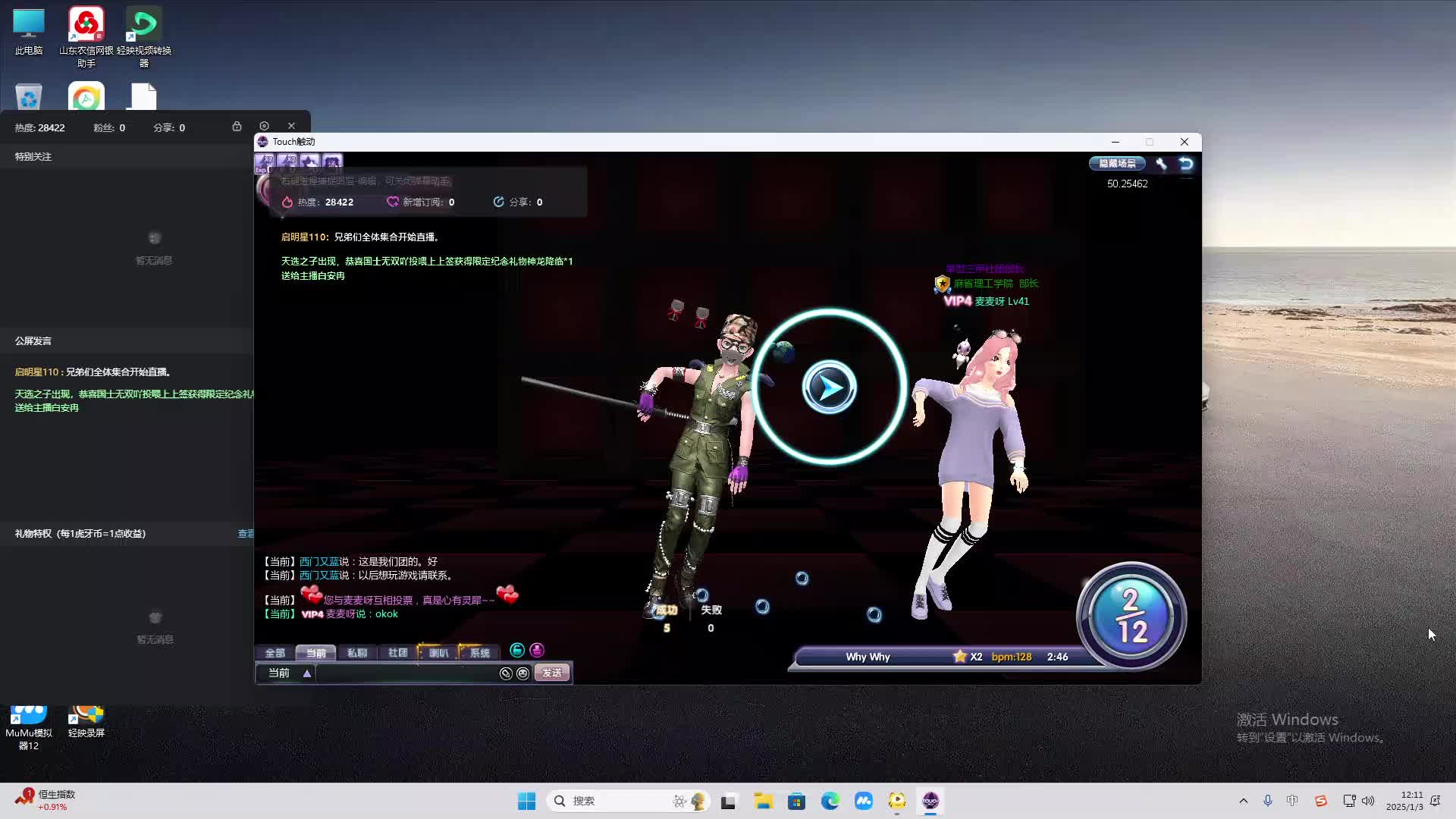Open the Touch game taskbar icon
This screenshot has width=1456, height=819.
930,801
